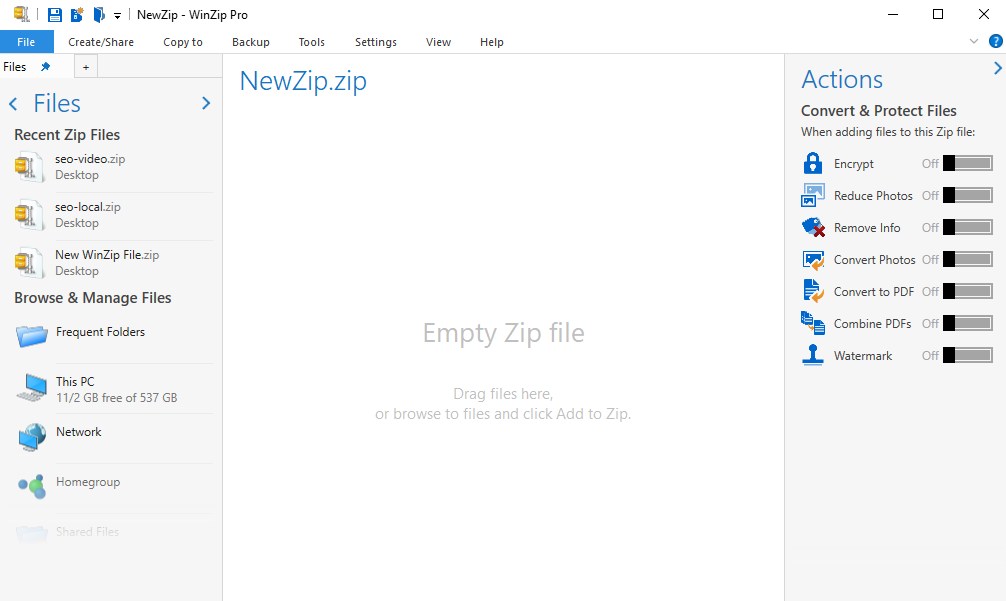Switch to the View tab
The width and height of the screenshot is (1006, 601).
coord(438,42)
